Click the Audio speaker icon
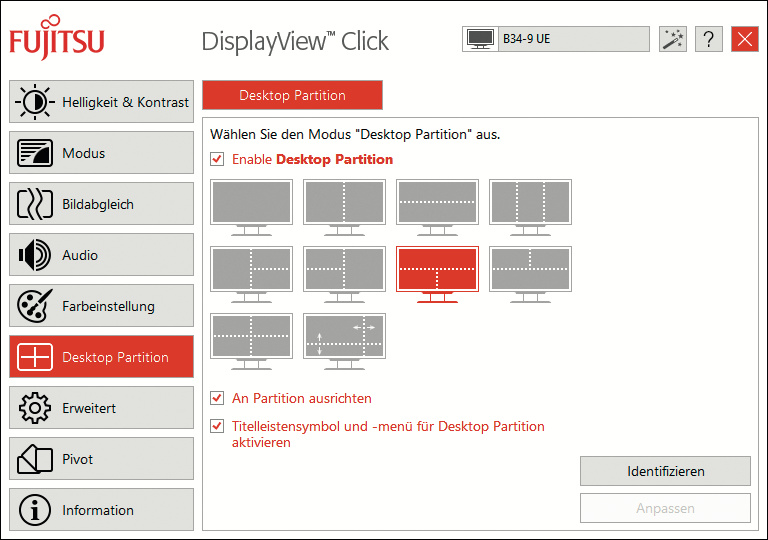Image resolution: width=768 pixels, height=540 pixels. [34, 255]
